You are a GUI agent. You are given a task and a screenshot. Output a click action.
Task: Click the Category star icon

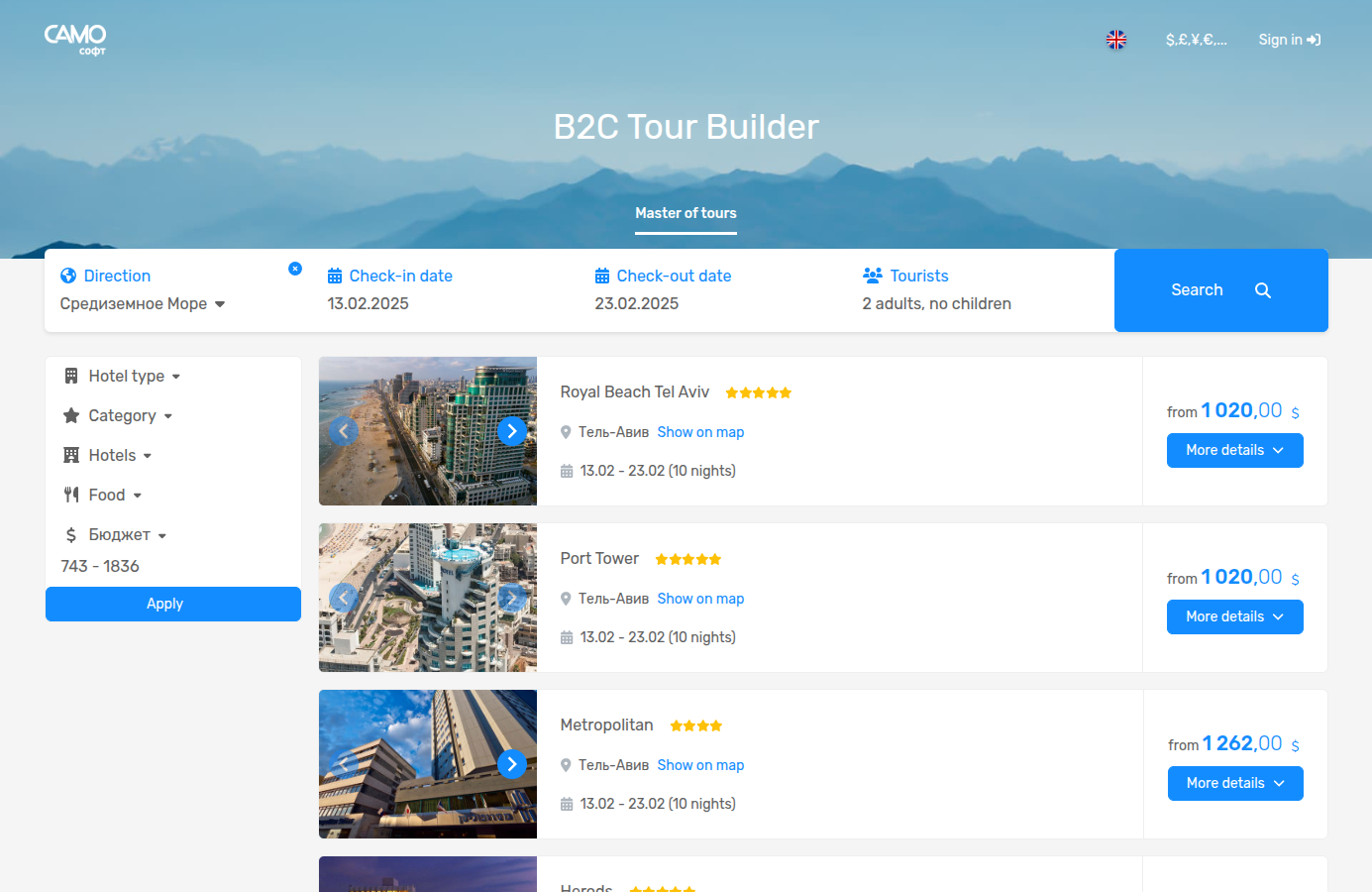click(x=71, y=415)
